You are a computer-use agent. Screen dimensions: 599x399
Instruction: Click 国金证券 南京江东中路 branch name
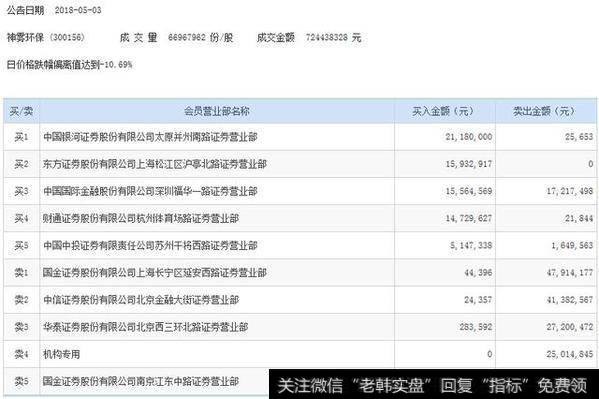[x=141, y=381]
